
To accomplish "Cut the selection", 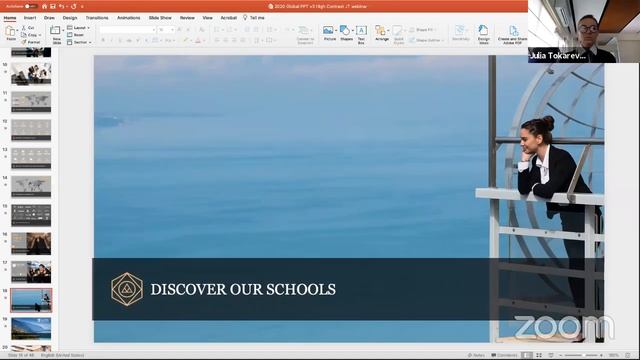I will [x=28, y=28].
